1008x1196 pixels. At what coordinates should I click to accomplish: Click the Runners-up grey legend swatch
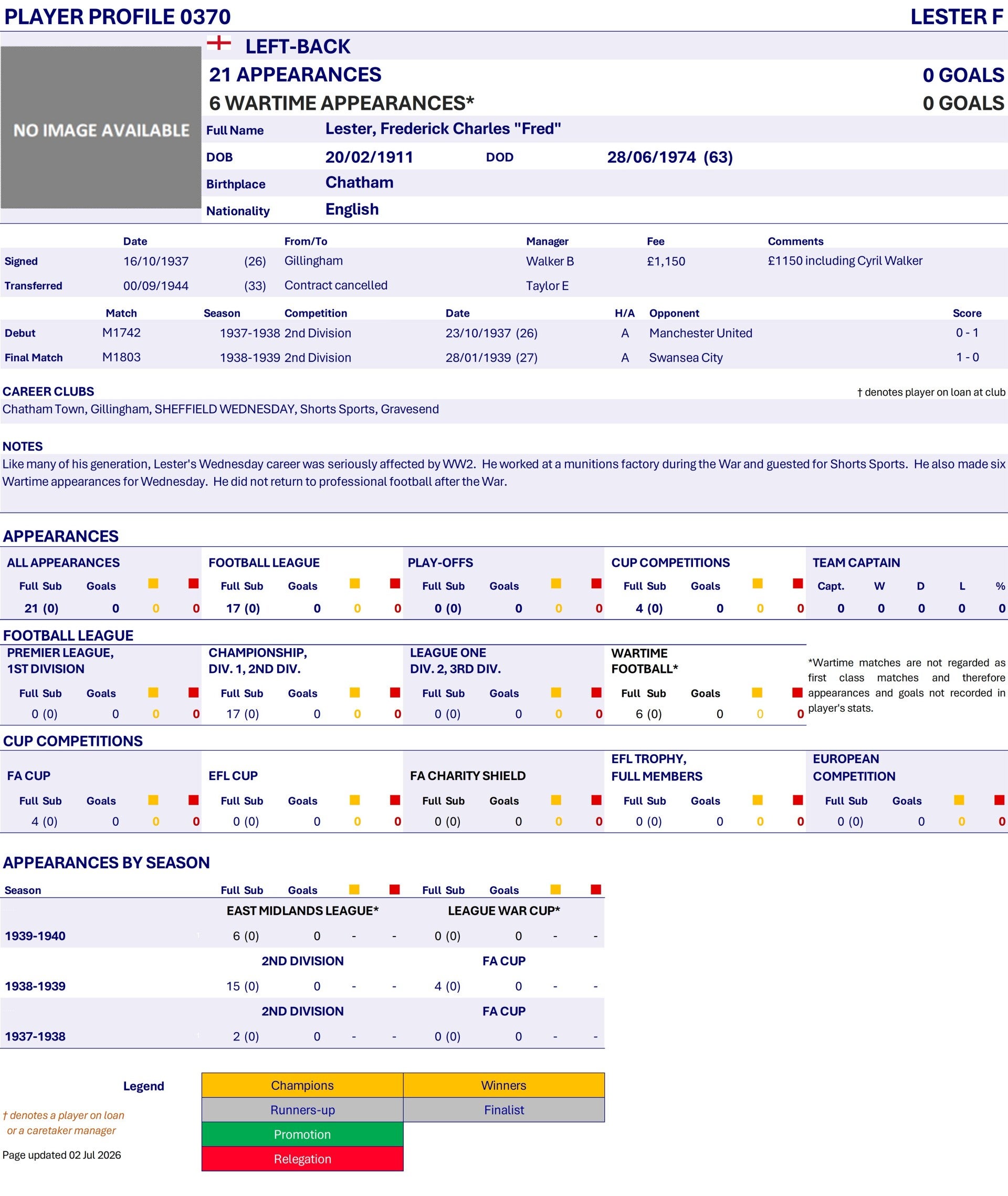pyautogui.click(x=302, y=1110)
